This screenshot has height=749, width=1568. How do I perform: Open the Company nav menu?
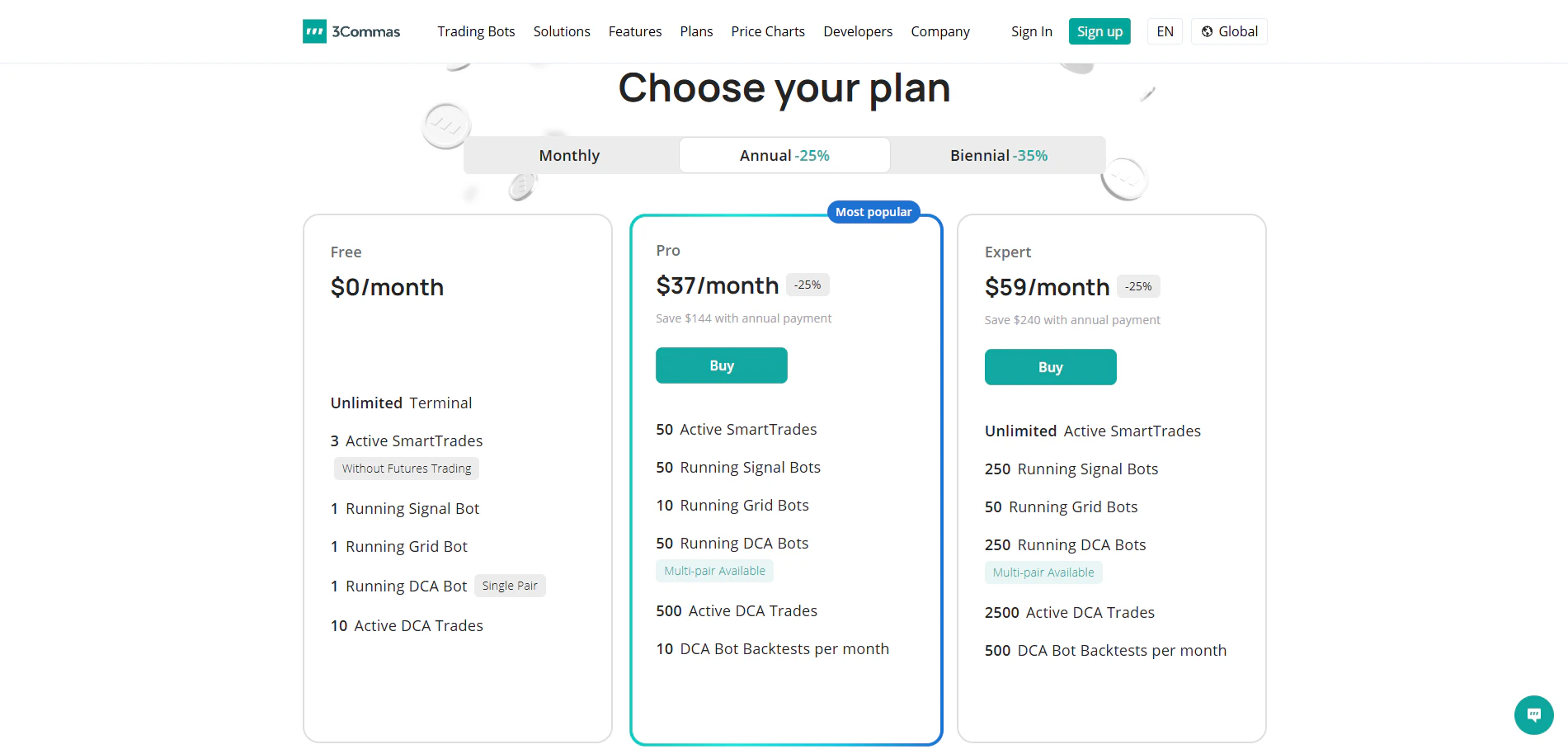pyautogui.click(x=940, y=31)
